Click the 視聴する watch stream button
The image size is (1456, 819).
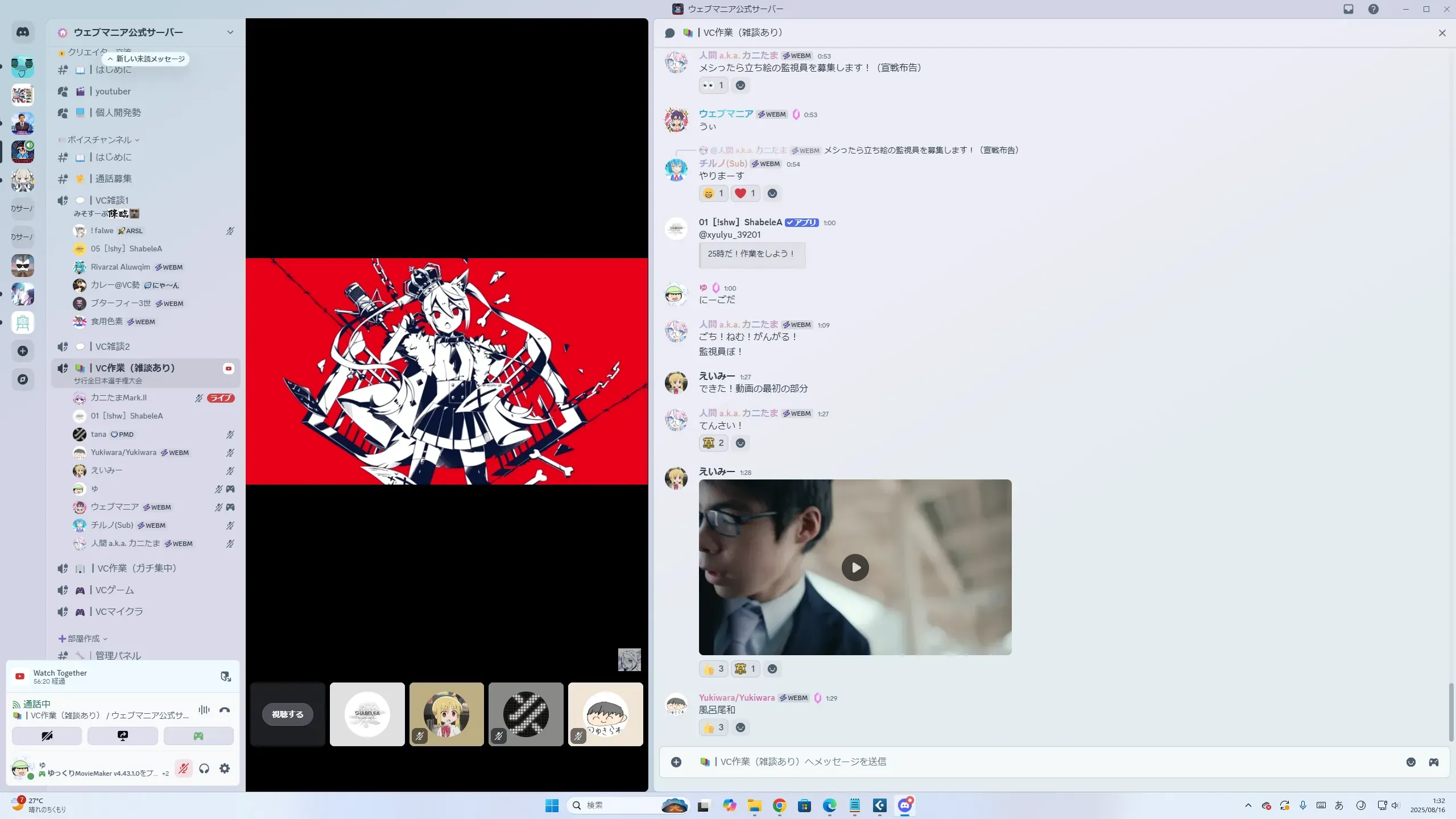click(x=287, y=714)
